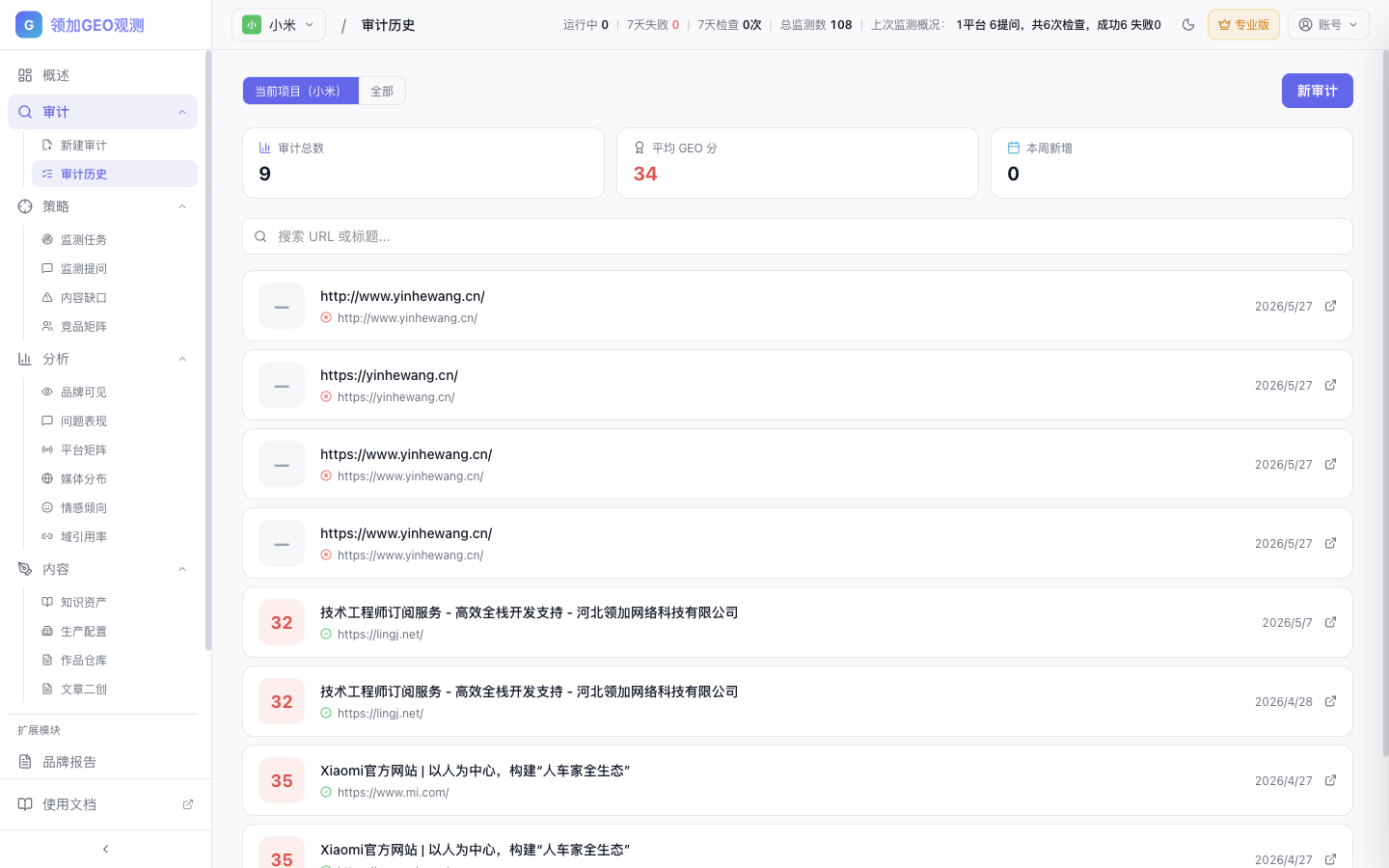This screenshot has height=868, width=1389.
Task: Click the sidebar vertical scrollbar
Action: pyautogui.click(x=208, y=351)
